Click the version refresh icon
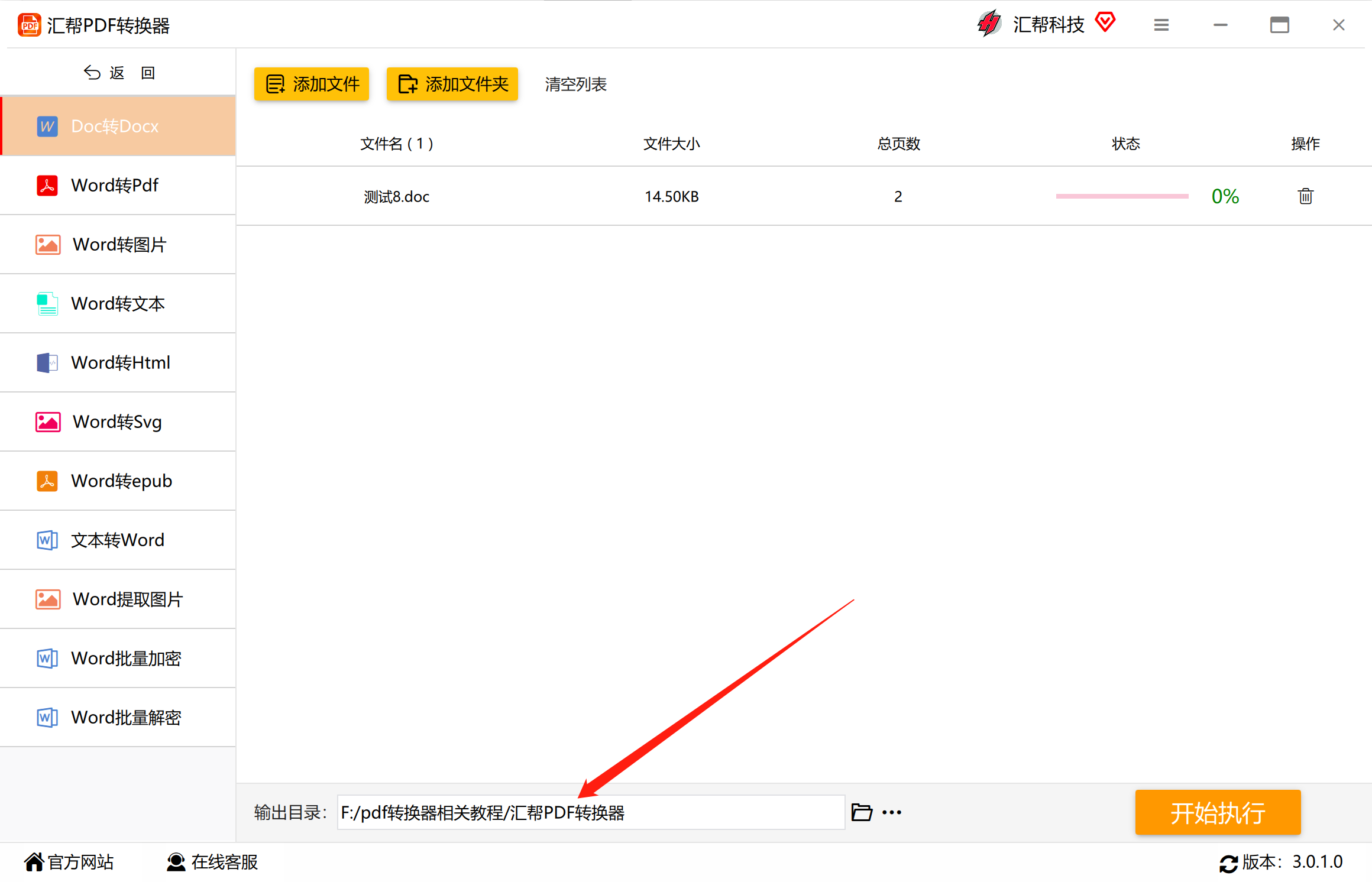The width and height of the screenshot is (1372, 882). (x=1228, y=864)
